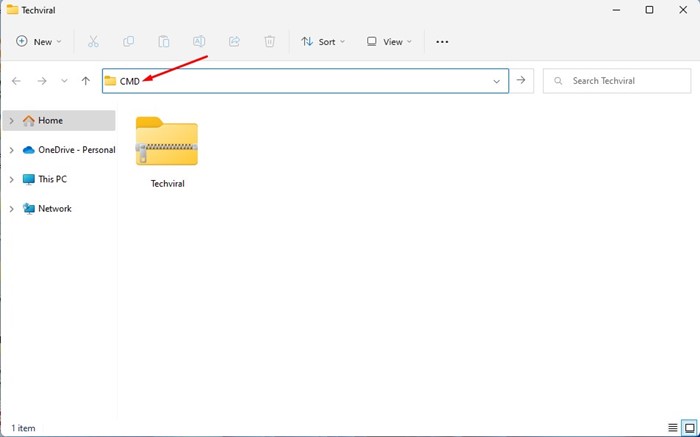
Task: Click the folder icon in address bar
Action: 110,81
